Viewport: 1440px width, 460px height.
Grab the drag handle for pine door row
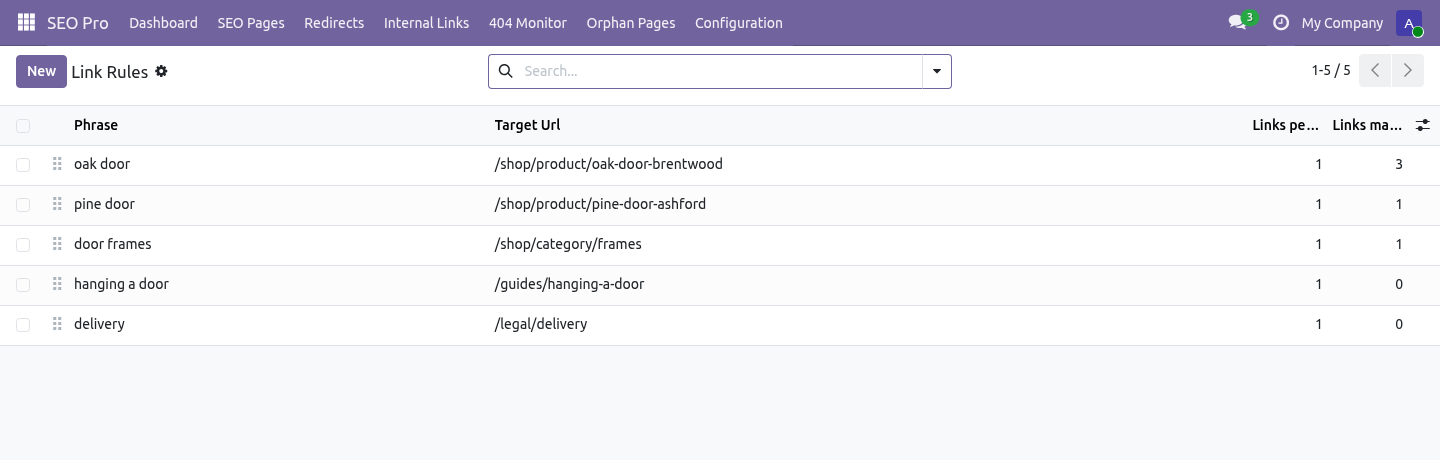(57, 204)
